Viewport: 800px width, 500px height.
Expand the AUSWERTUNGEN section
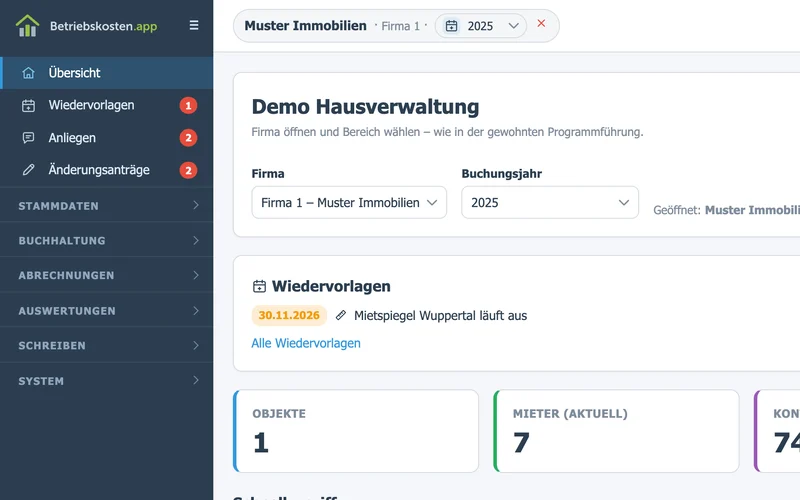[x=107, y=311]
